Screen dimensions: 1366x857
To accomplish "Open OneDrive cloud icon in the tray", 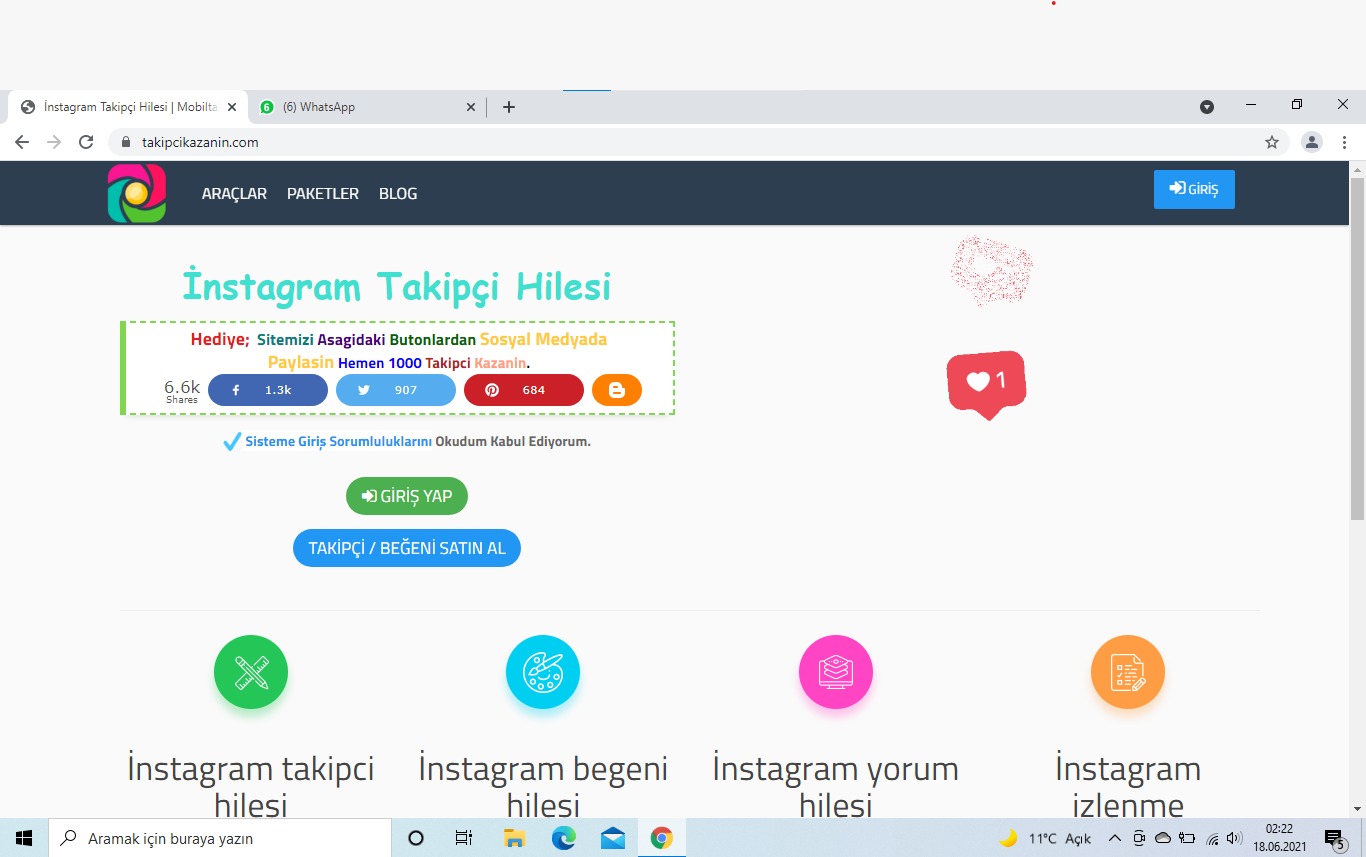I will tap(1163, 838).
